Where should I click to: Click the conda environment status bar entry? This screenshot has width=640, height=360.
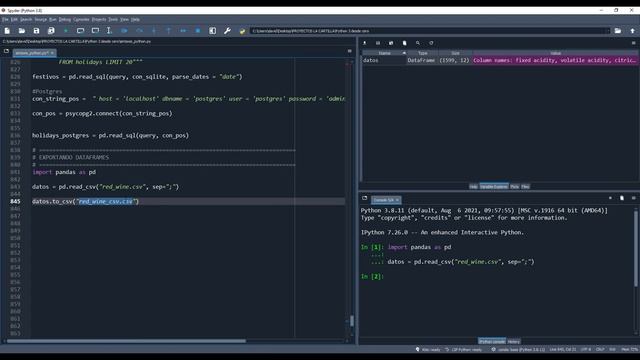pos(518,349)
